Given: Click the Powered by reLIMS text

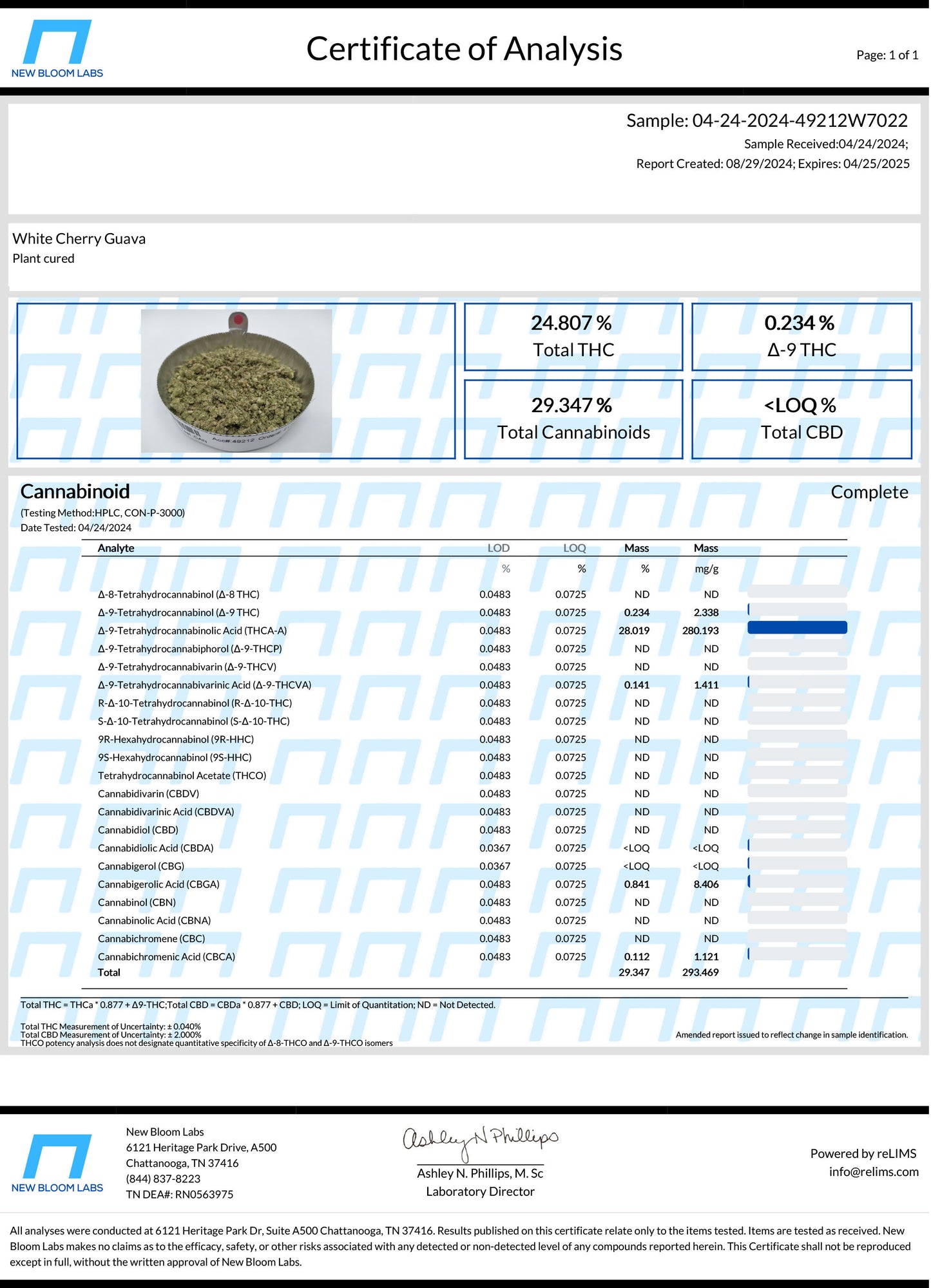Looking at the screenshot, I should pyautogui.click(x=863, y=1153).
